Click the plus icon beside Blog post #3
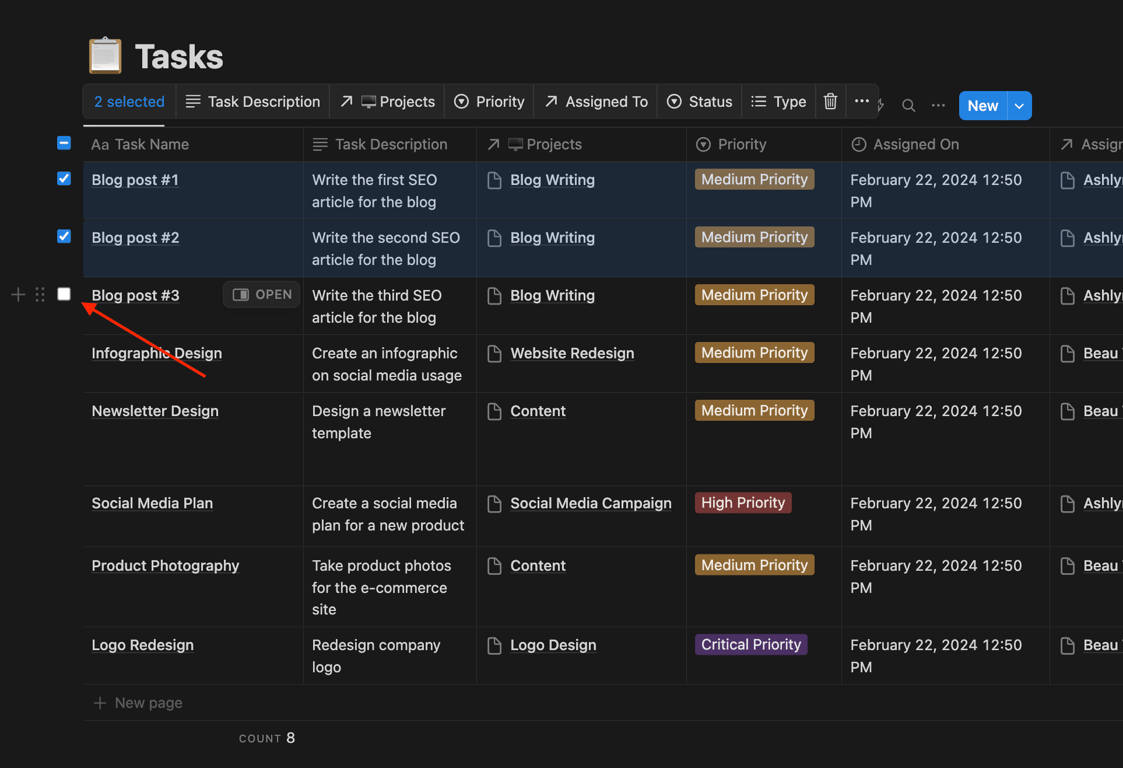 coord(18,295)
